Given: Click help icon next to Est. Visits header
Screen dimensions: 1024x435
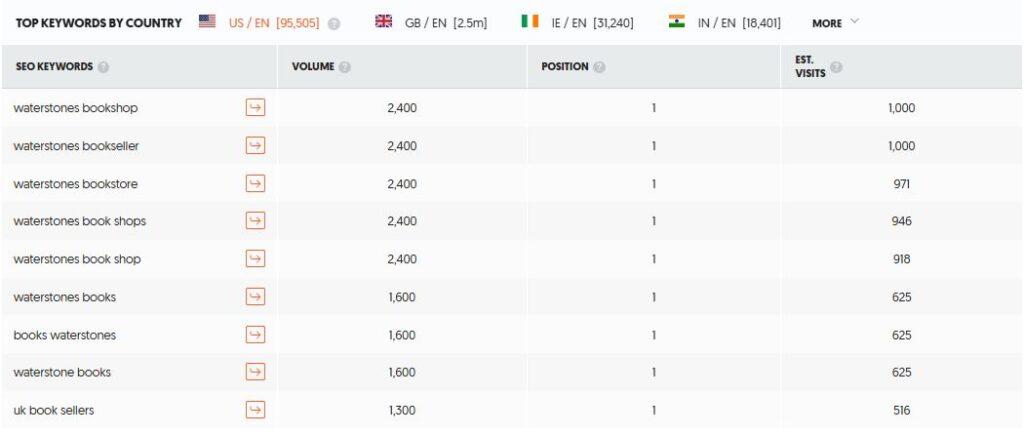Looking at the screenshot, I should click(x=836, y=67).
